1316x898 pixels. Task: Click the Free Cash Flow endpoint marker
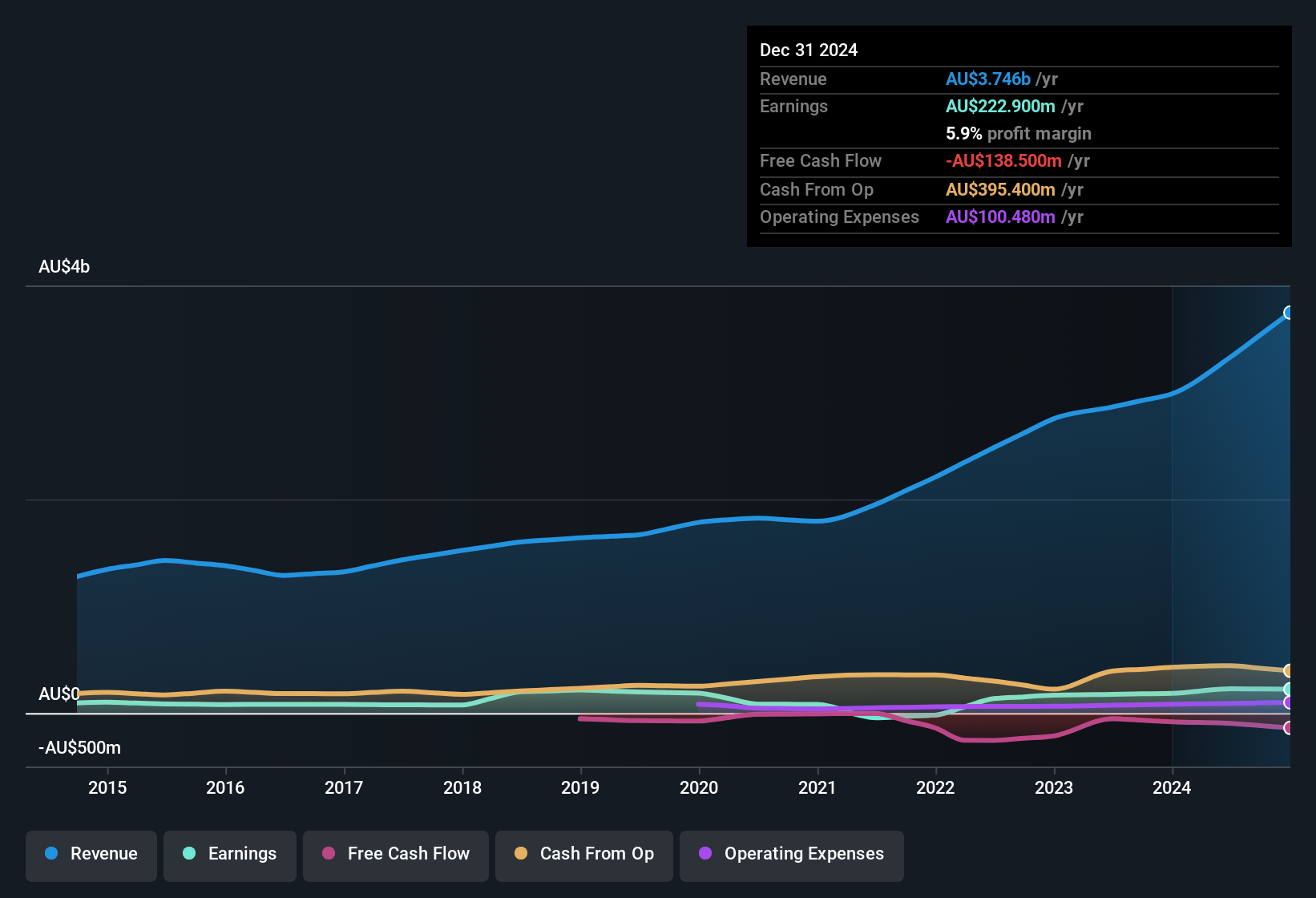(x=1289, y=728)
